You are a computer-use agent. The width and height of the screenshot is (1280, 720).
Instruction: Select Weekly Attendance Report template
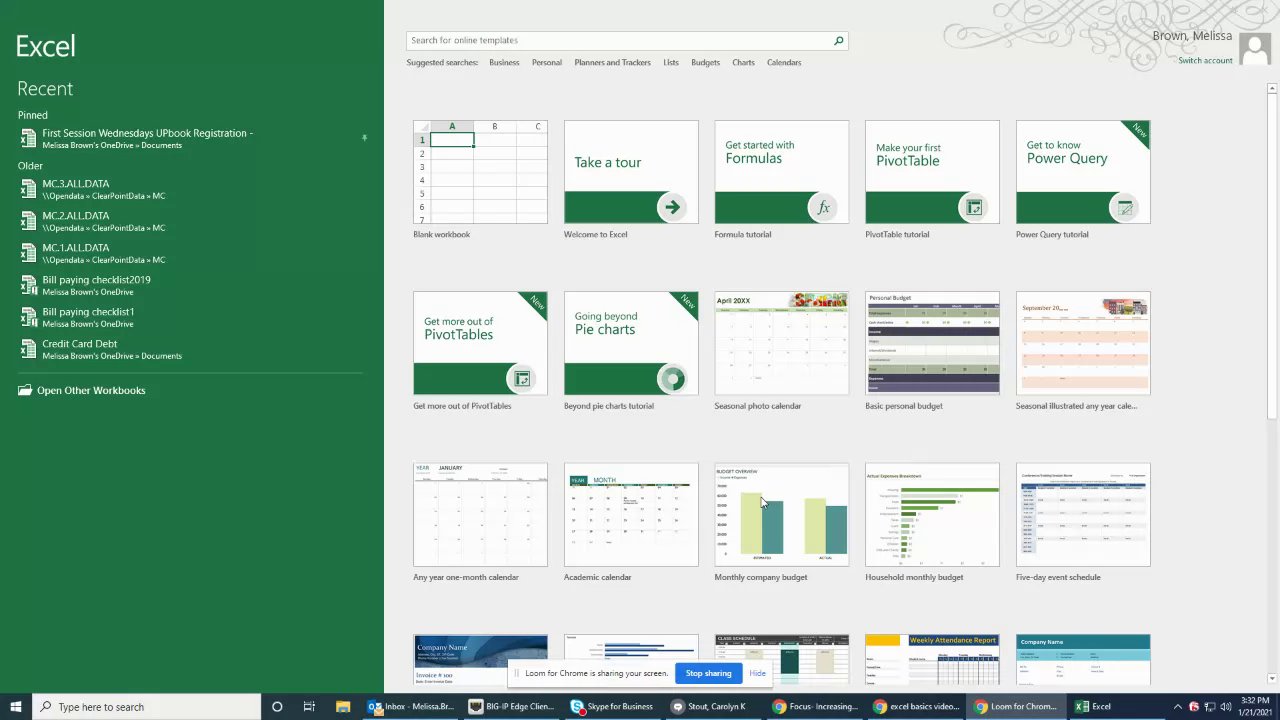[932, 660]
